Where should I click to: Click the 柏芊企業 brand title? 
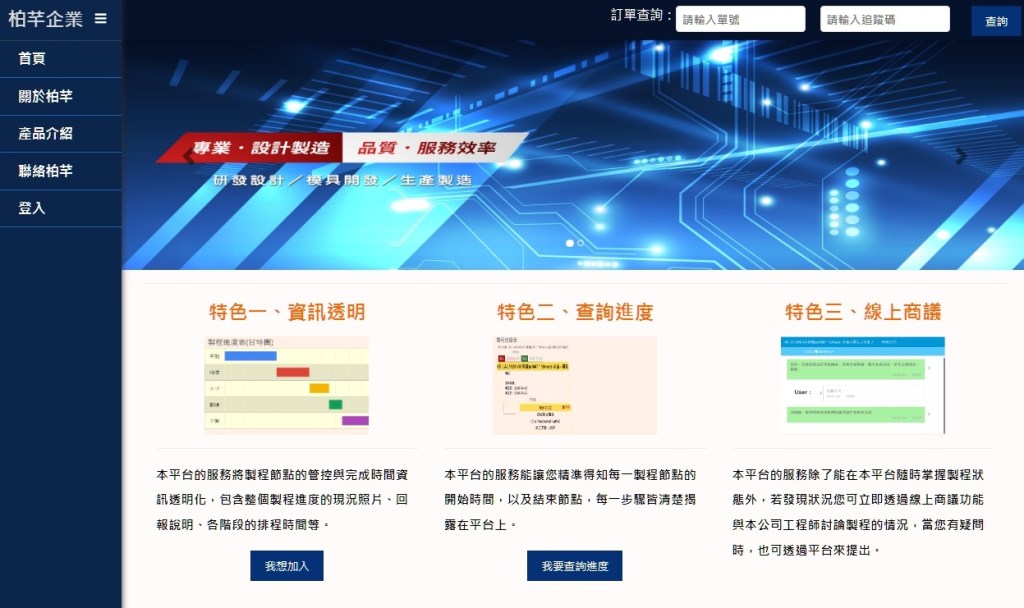pyautogui.click(x=45, y=18)
